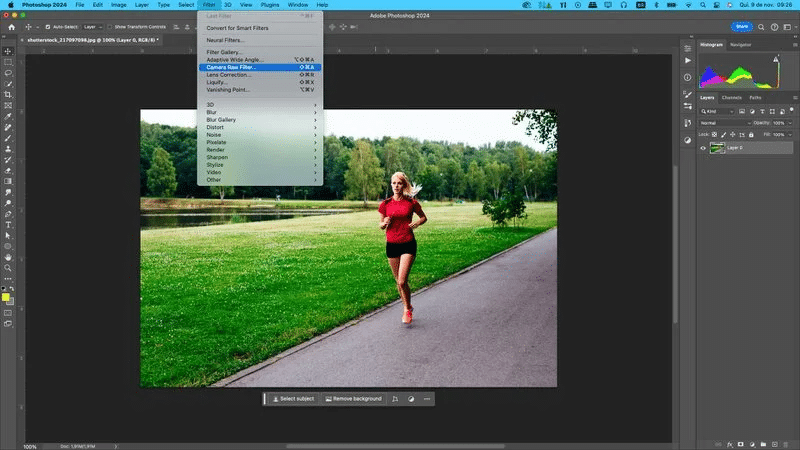The height and width of the screenshot is (450, 800).
Task: Open the Kind layer filter dropdown
Action: (717, 111)
